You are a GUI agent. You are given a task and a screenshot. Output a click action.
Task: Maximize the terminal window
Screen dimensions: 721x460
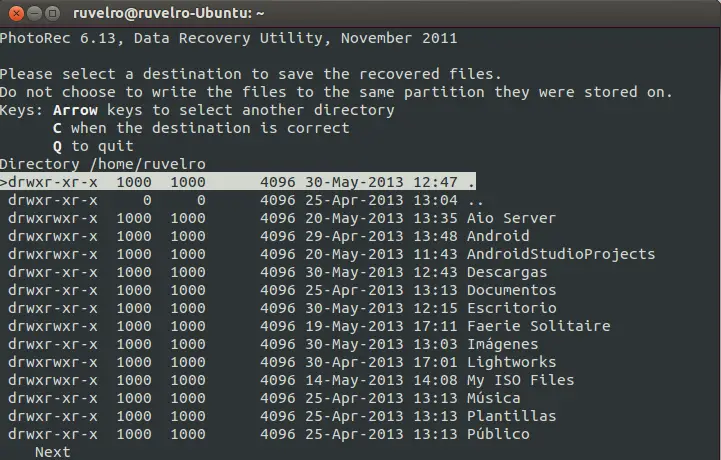pyautogui.click(x=52, y=13)
